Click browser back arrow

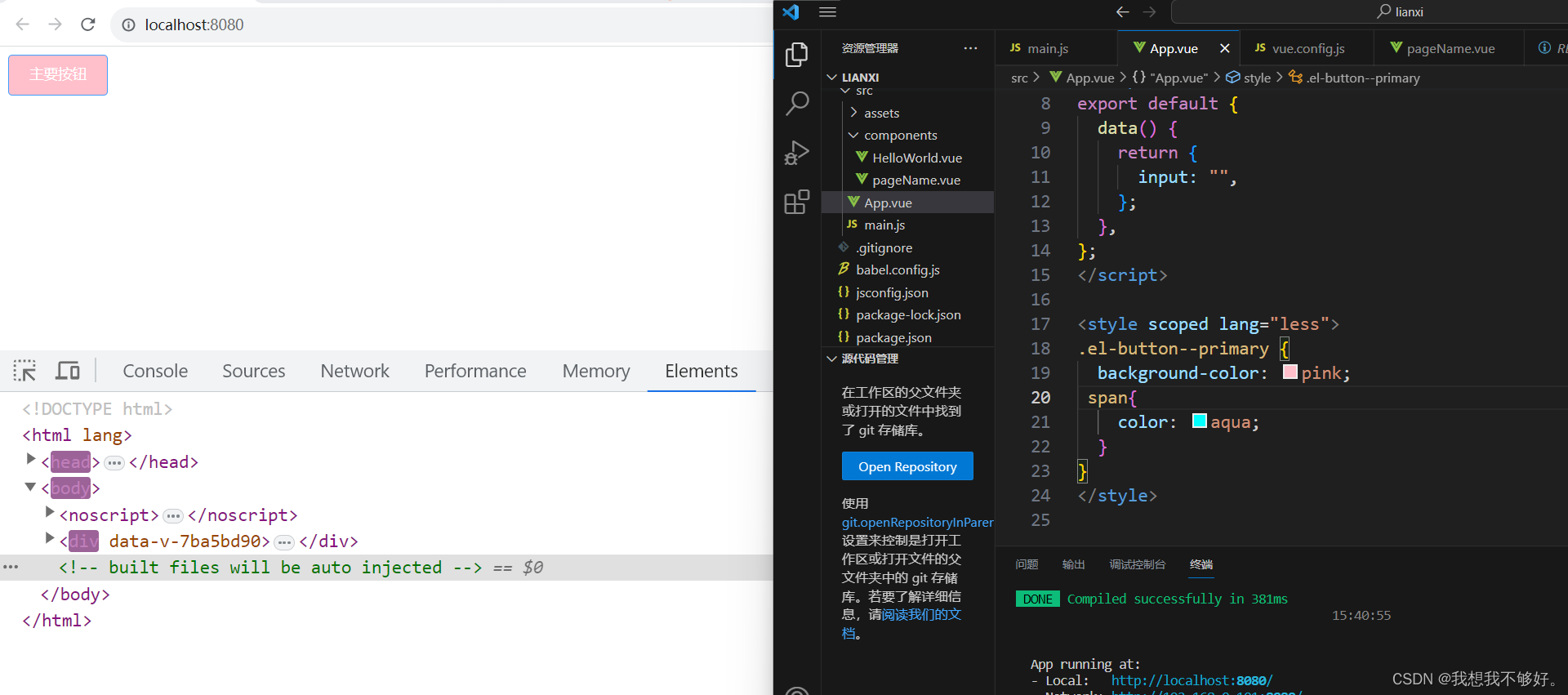point(22,25)
